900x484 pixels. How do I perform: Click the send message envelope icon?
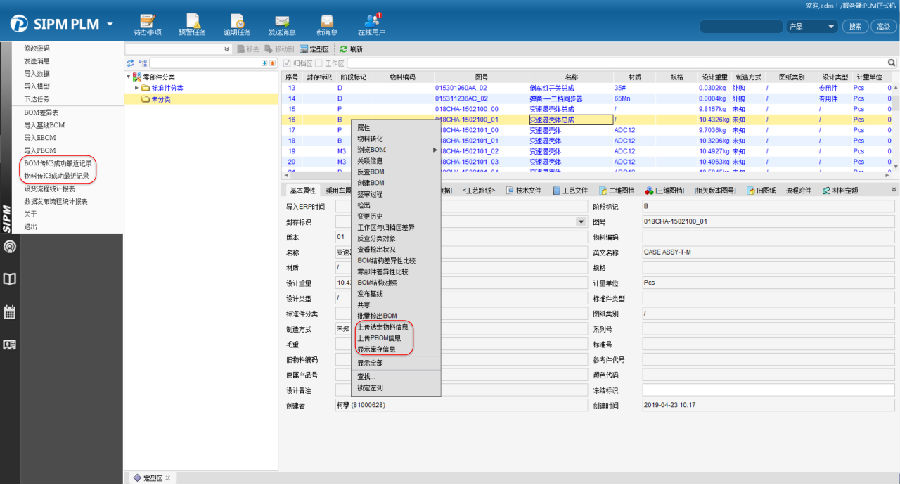point(283,22)
